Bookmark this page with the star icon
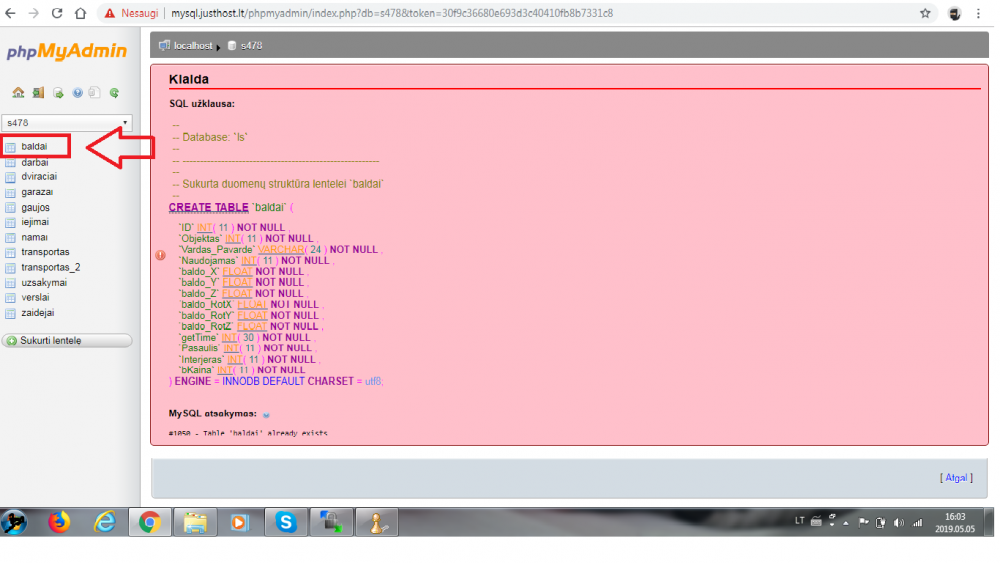 [925, 13]
